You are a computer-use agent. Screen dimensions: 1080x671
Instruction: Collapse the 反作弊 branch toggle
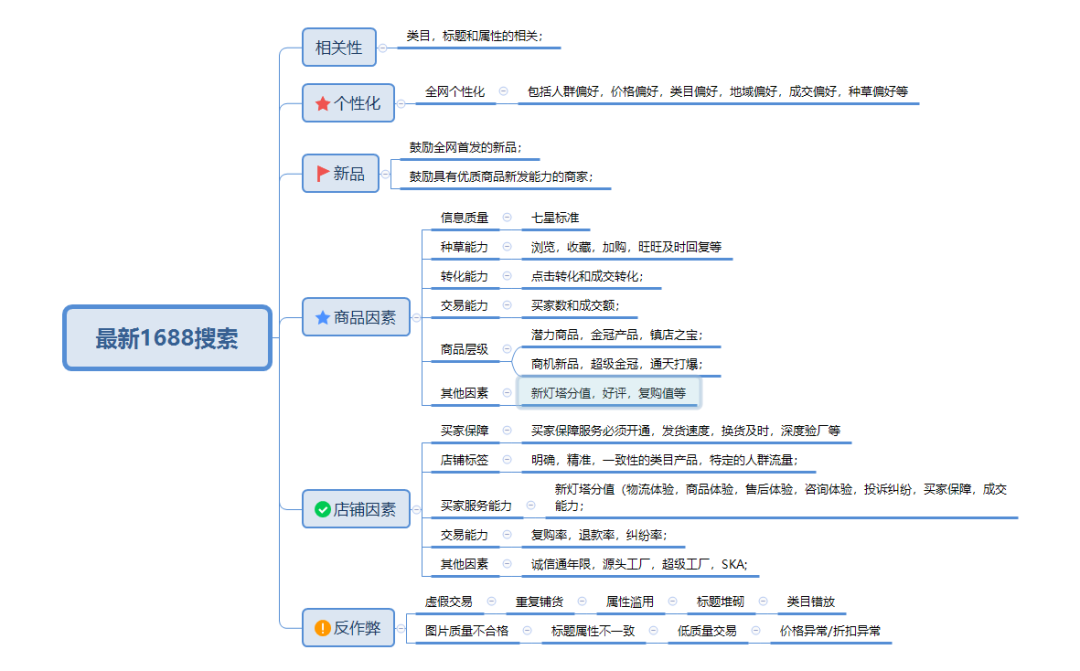(401, 628)
